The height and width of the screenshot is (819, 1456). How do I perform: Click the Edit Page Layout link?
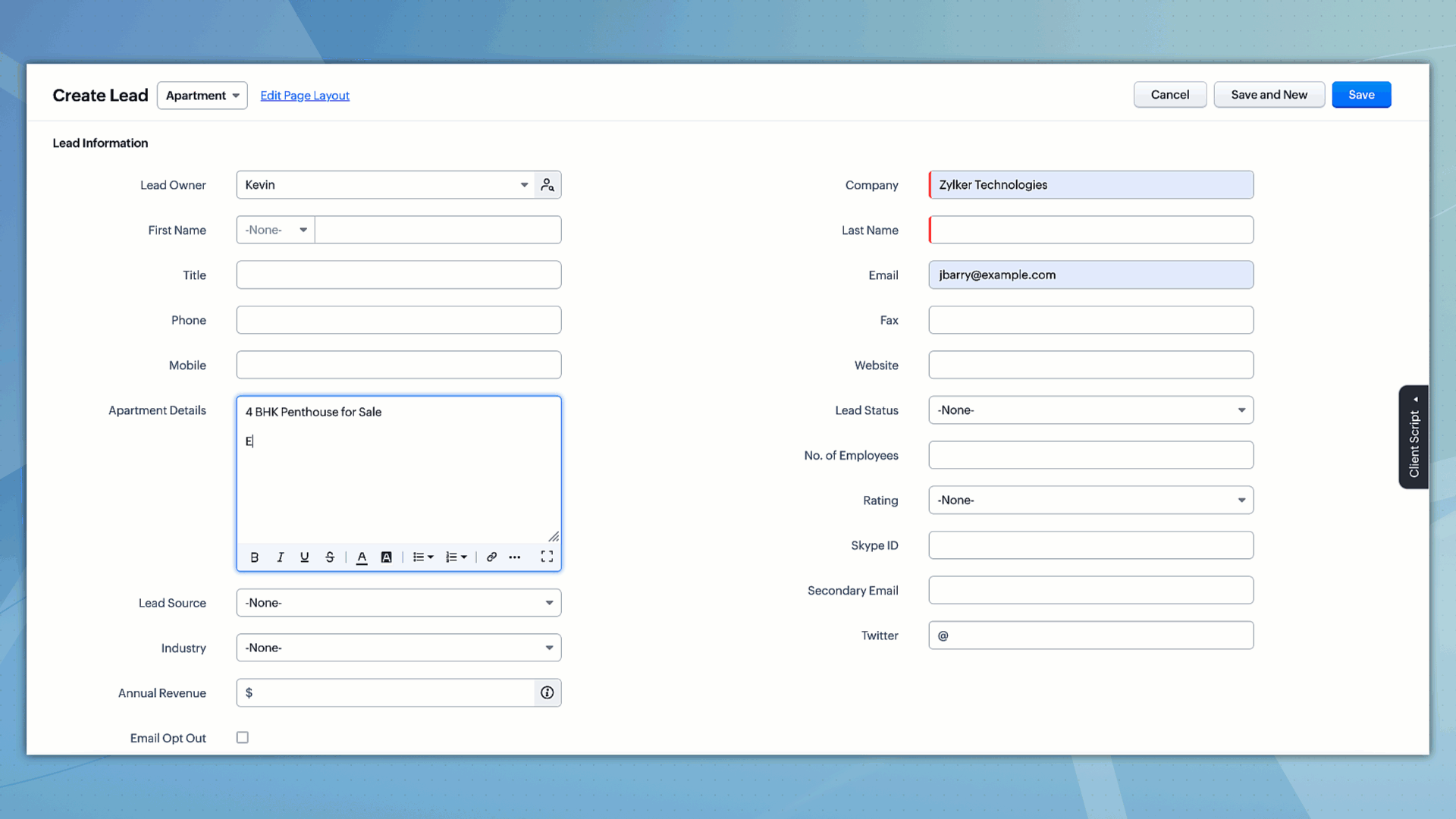[305, 96]
